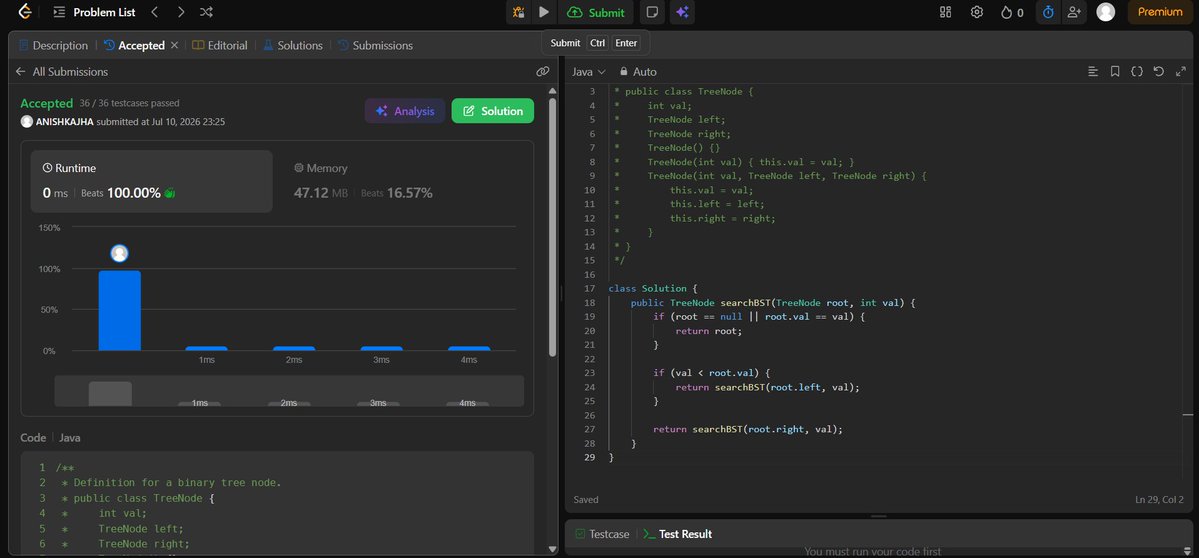Click the left panel vertical scrollbar
This screenshot has width=1199, height=558.
click(x=553, y=225)
